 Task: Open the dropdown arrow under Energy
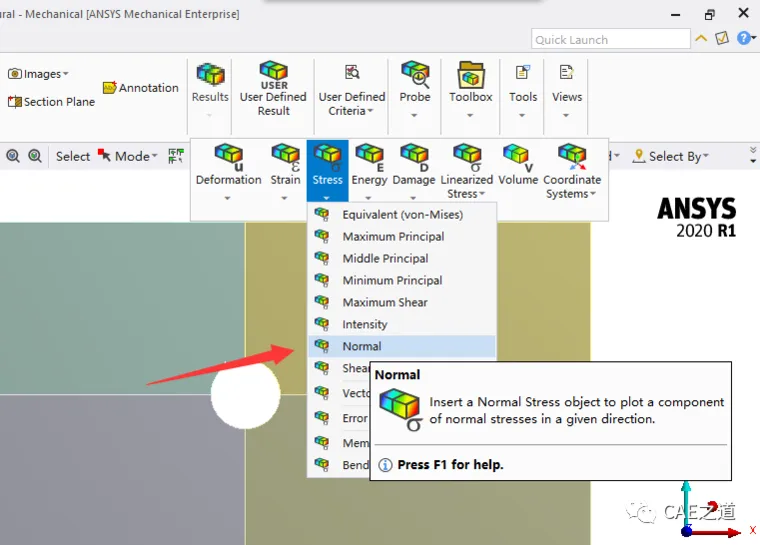368,198
